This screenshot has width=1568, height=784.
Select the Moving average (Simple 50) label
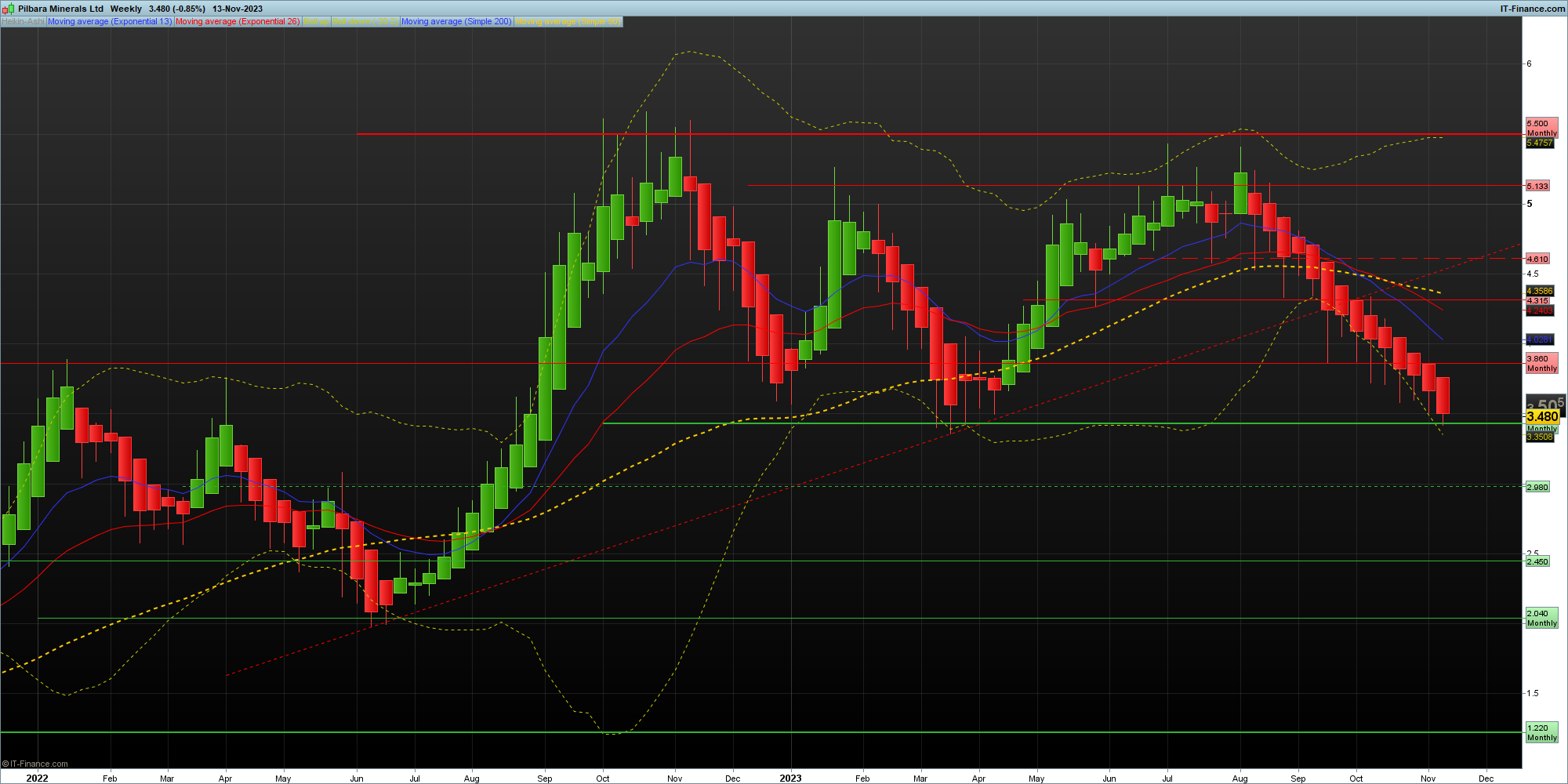[x=568, y=22]
